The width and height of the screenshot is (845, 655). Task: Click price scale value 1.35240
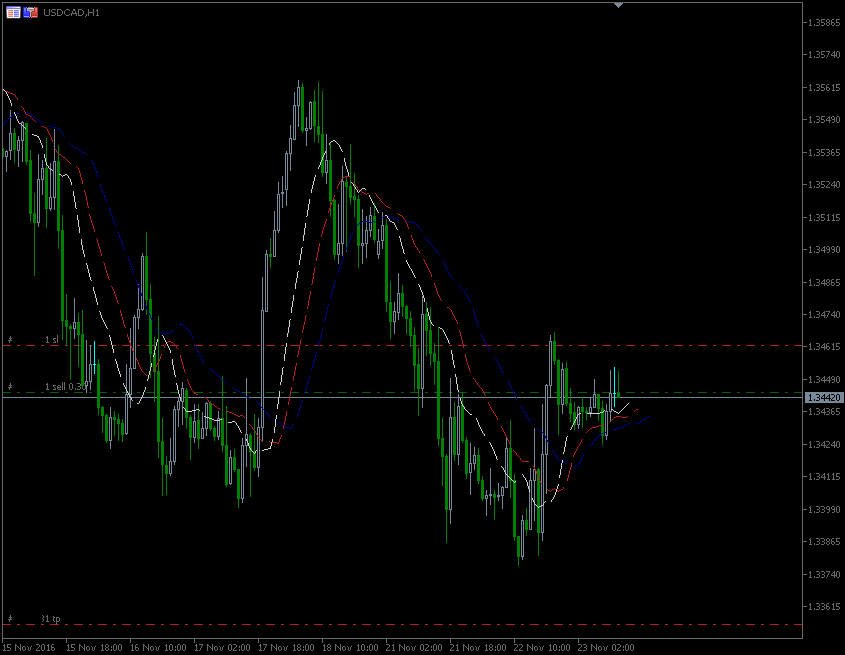click(824, 184)
